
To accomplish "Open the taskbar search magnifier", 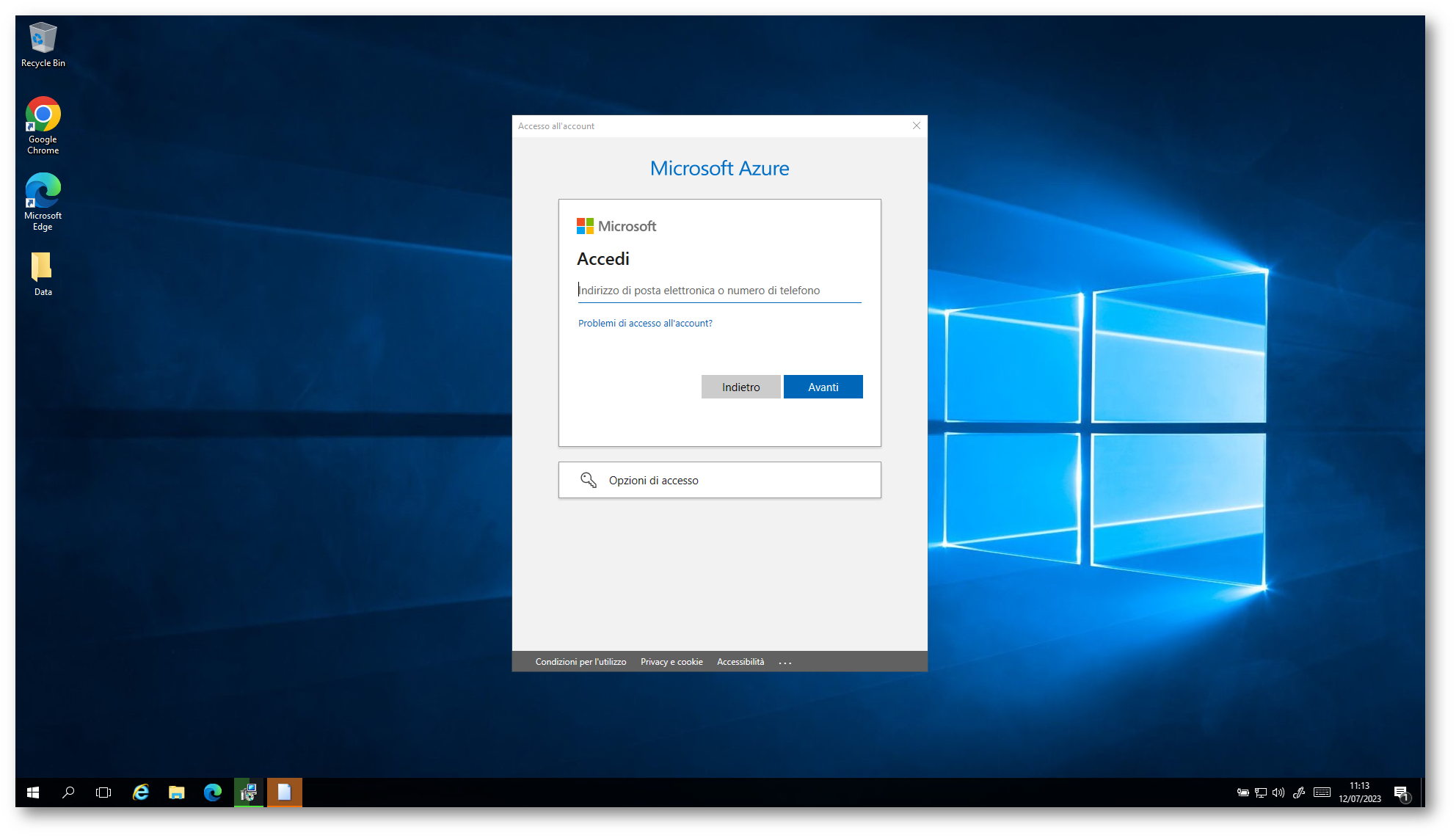I will (x=68, y=793).
